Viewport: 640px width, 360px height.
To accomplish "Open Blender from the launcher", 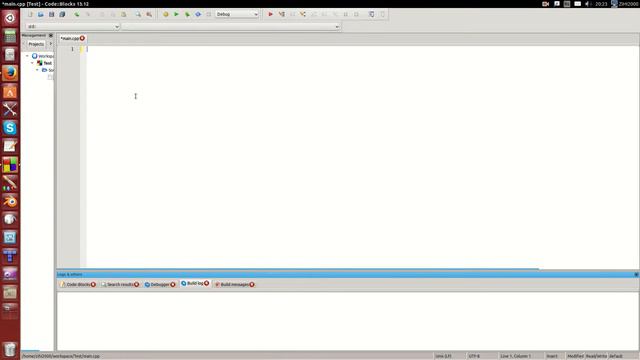I will click(10, 201).
